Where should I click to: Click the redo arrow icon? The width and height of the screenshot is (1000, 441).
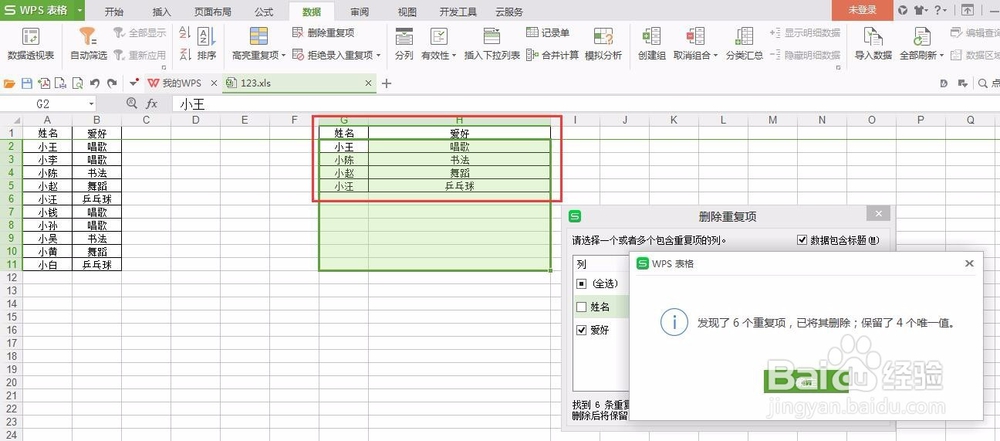coord(112,83)
